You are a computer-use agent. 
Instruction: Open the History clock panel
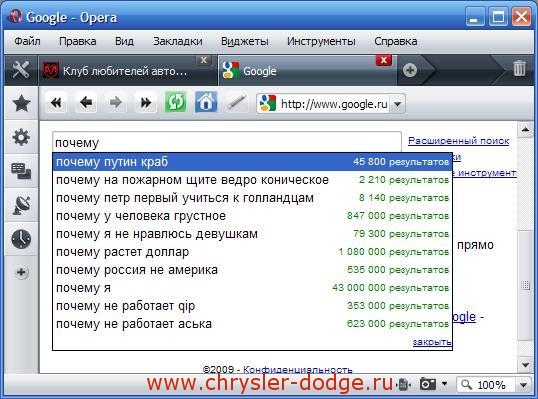coord(21,239)
